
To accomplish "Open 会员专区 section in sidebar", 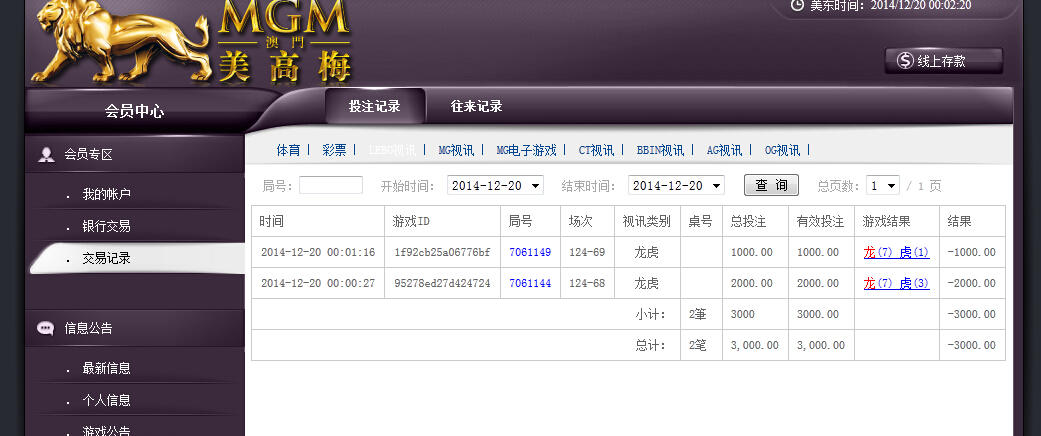I will click(x=135, y=155).
